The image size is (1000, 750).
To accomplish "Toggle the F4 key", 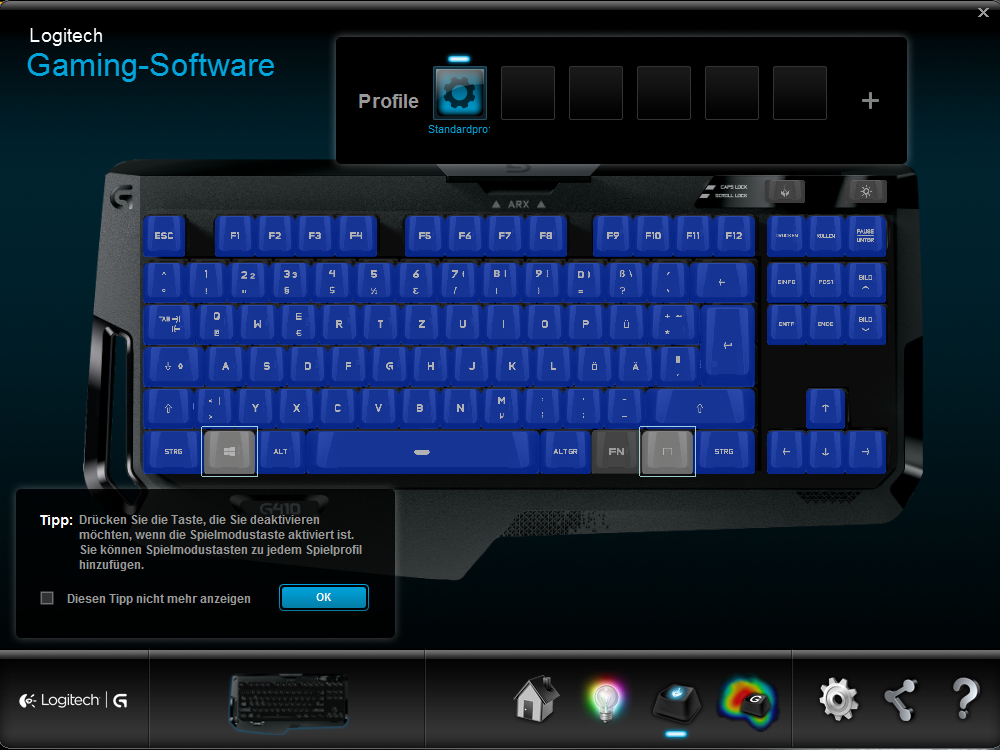I will [x=356, y=236].
